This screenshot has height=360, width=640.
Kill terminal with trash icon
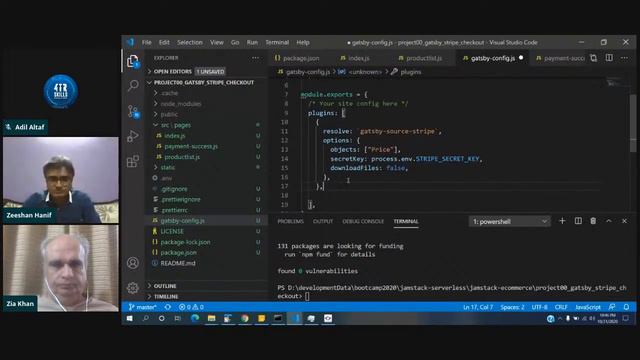(593, 221)
